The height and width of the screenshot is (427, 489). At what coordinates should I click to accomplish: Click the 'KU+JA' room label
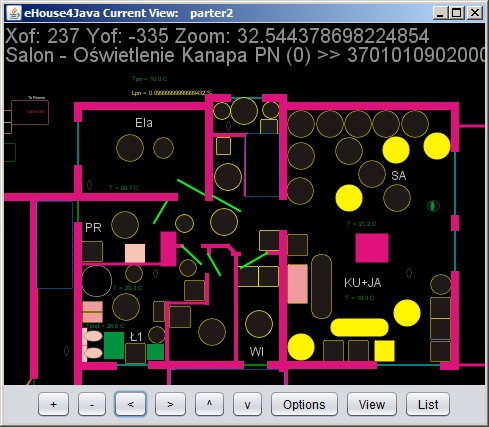(x=363, y=283)
